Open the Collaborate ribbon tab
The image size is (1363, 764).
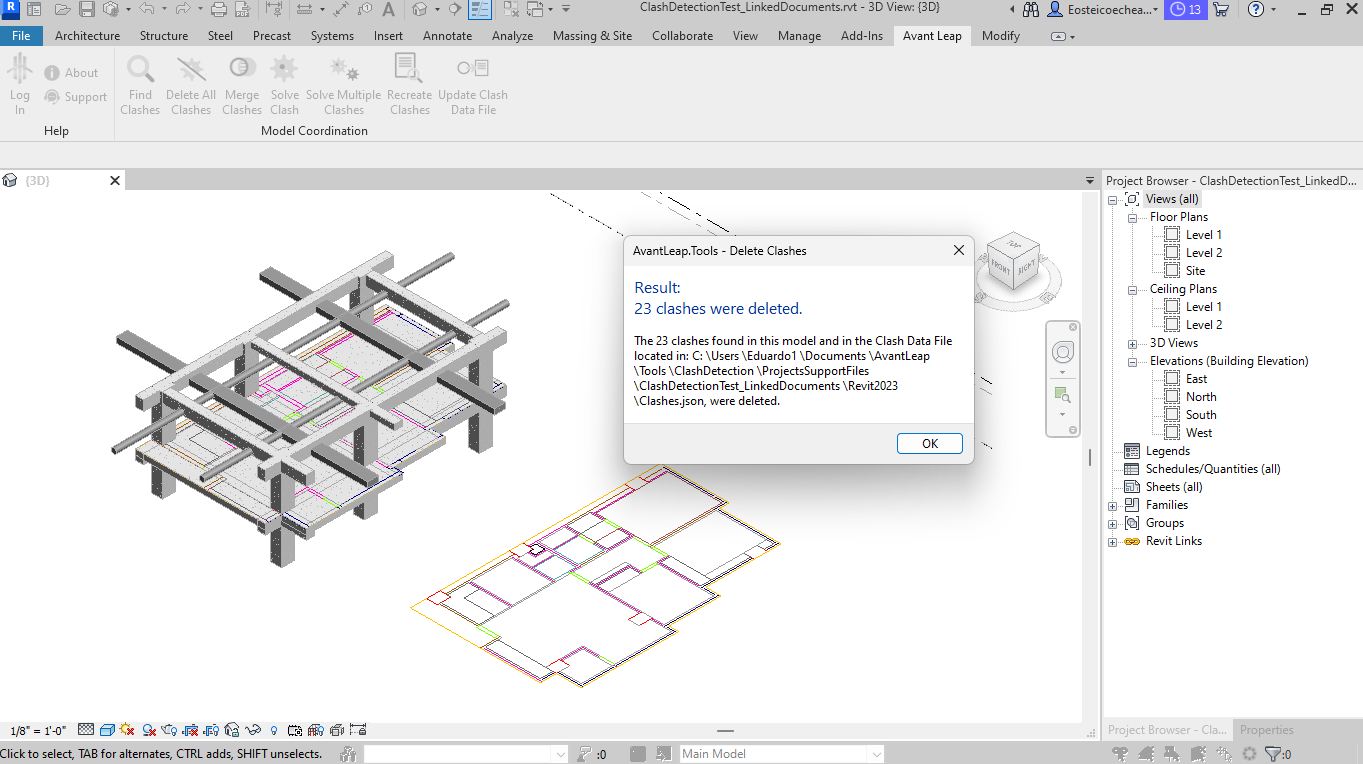pos(682,36)
